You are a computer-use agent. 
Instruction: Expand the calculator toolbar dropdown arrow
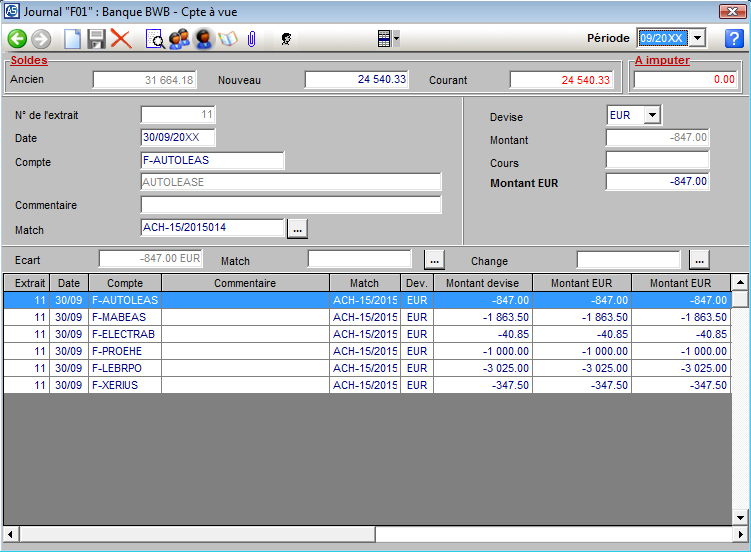pyautogui.click(x=397, y=39)
